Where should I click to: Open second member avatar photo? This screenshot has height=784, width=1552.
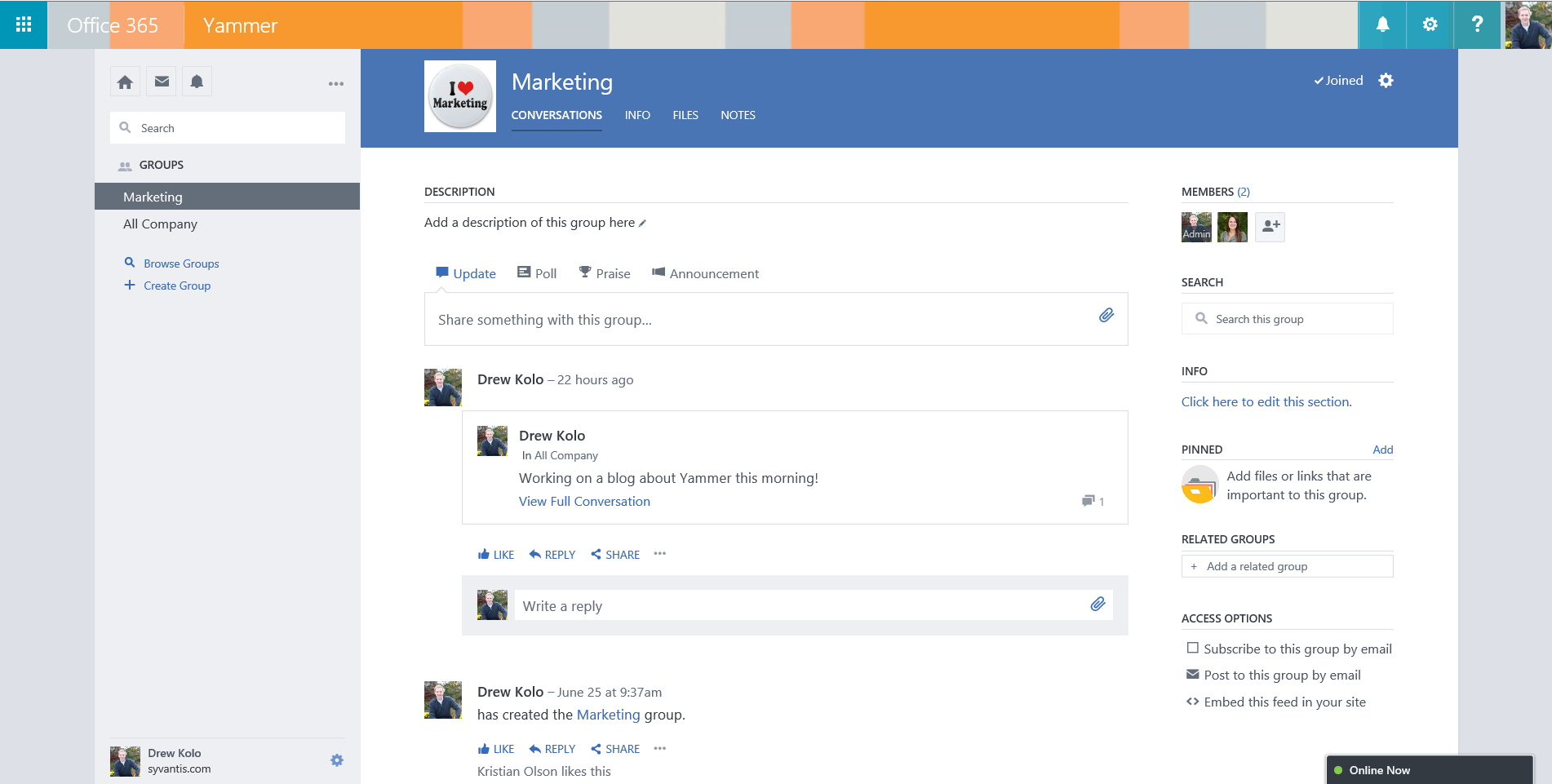coord(1232,227)
